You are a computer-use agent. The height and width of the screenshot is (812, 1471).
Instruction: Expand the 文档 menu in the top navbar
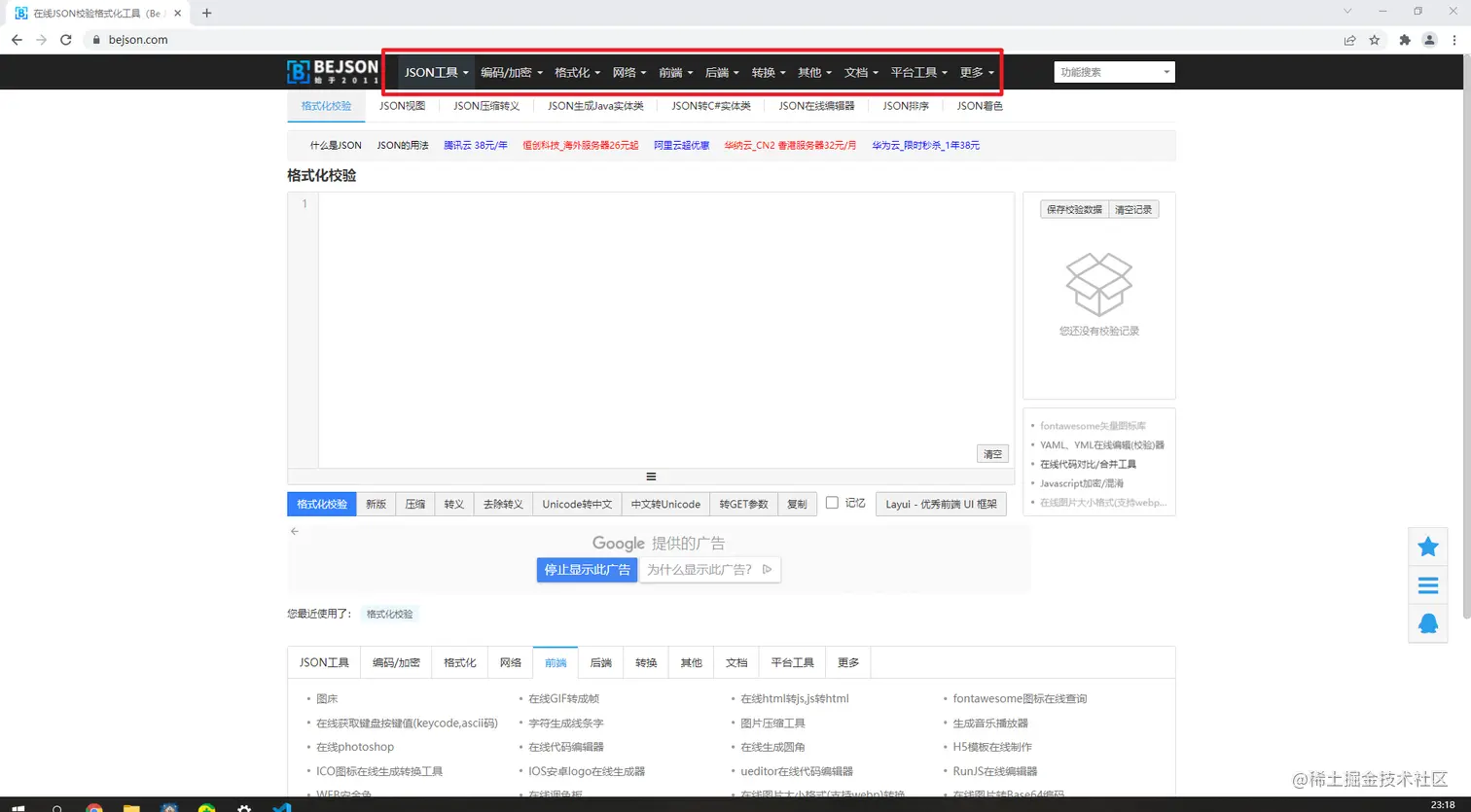861,72
